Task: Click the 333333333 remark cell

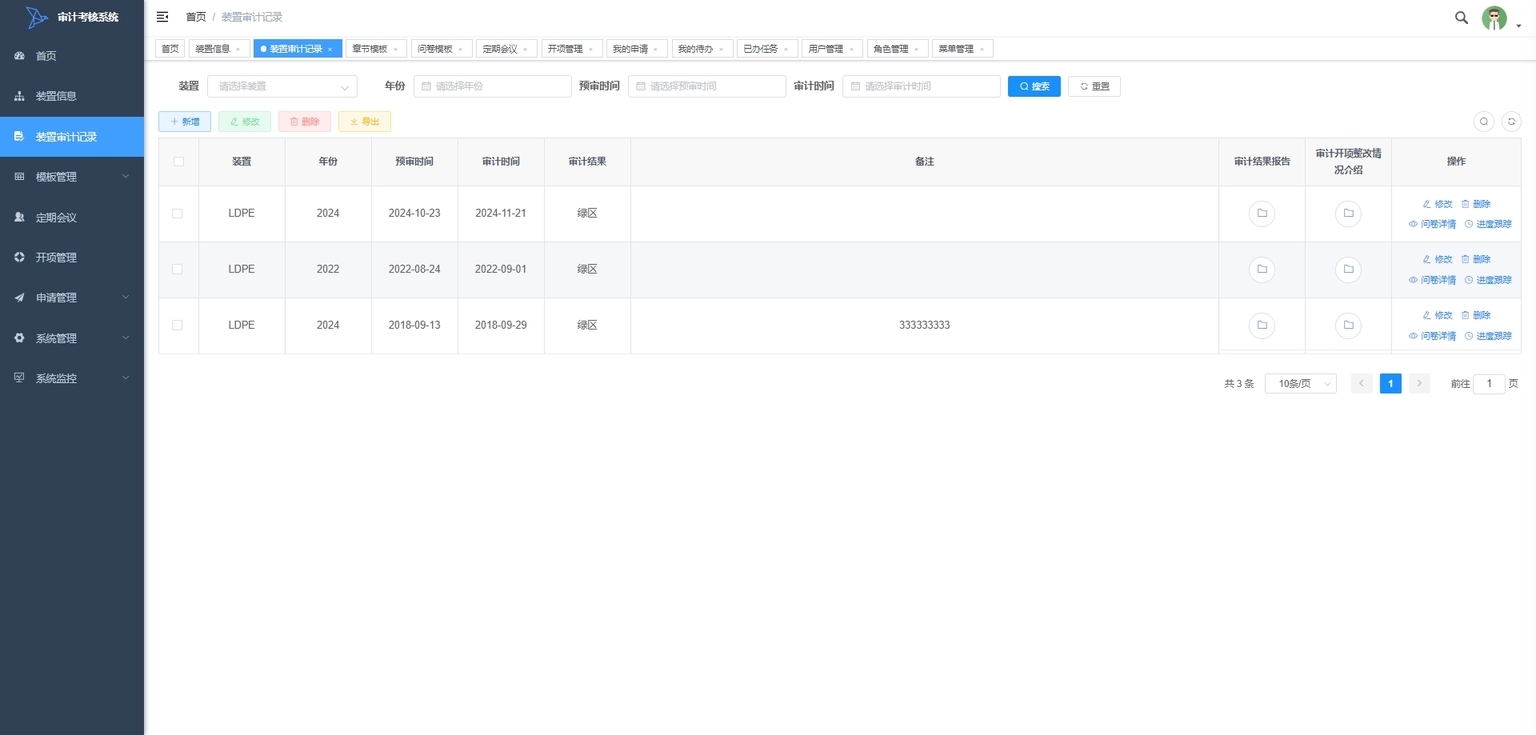Action: tap(924, 326)
